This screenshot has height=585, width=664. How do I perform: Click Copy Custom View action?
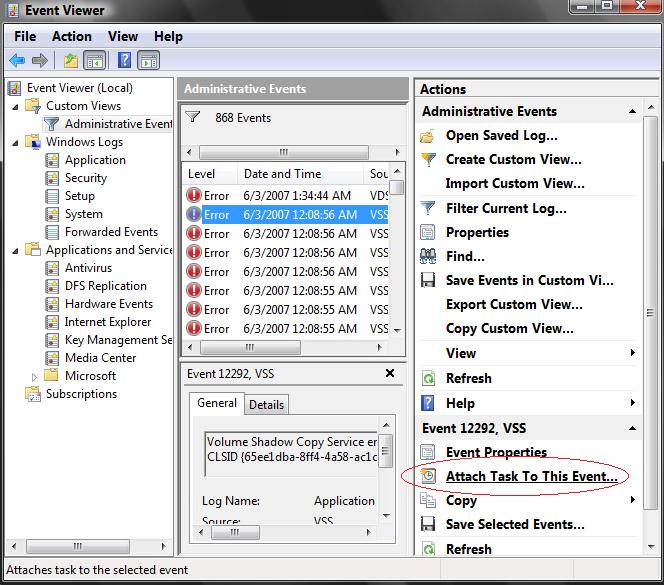click(x=510, y=329)
